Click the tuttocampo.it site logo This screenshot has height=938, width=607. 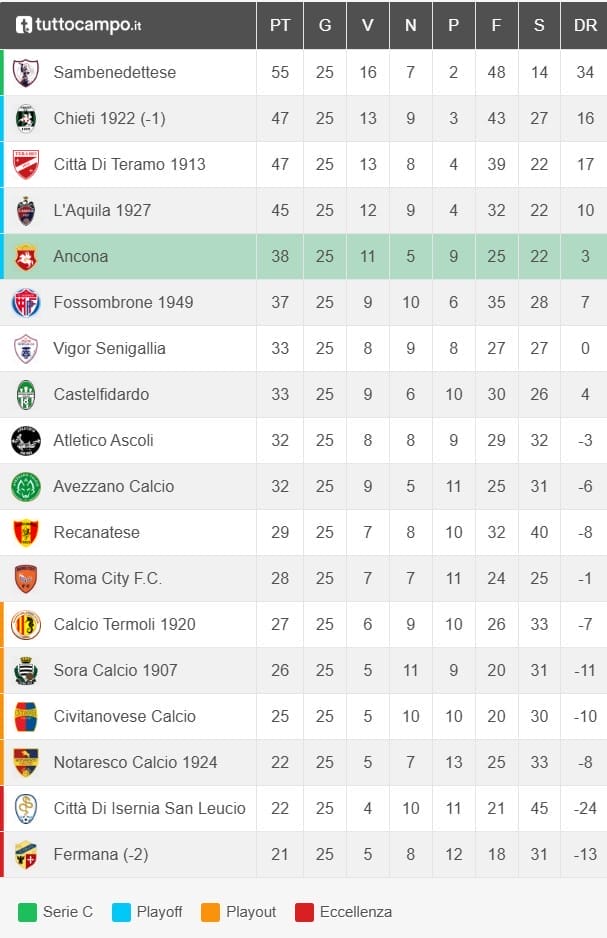(x=78, y=25)
